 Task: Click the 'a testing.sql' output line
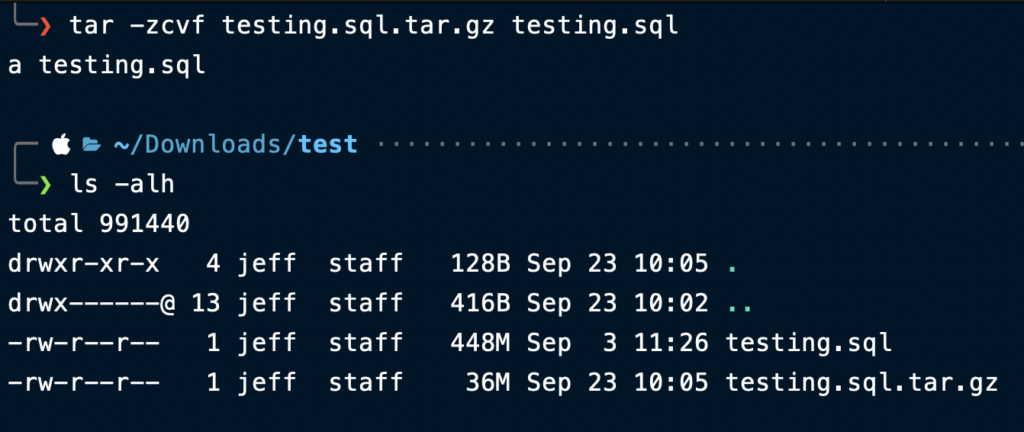[x=106, y=66]
